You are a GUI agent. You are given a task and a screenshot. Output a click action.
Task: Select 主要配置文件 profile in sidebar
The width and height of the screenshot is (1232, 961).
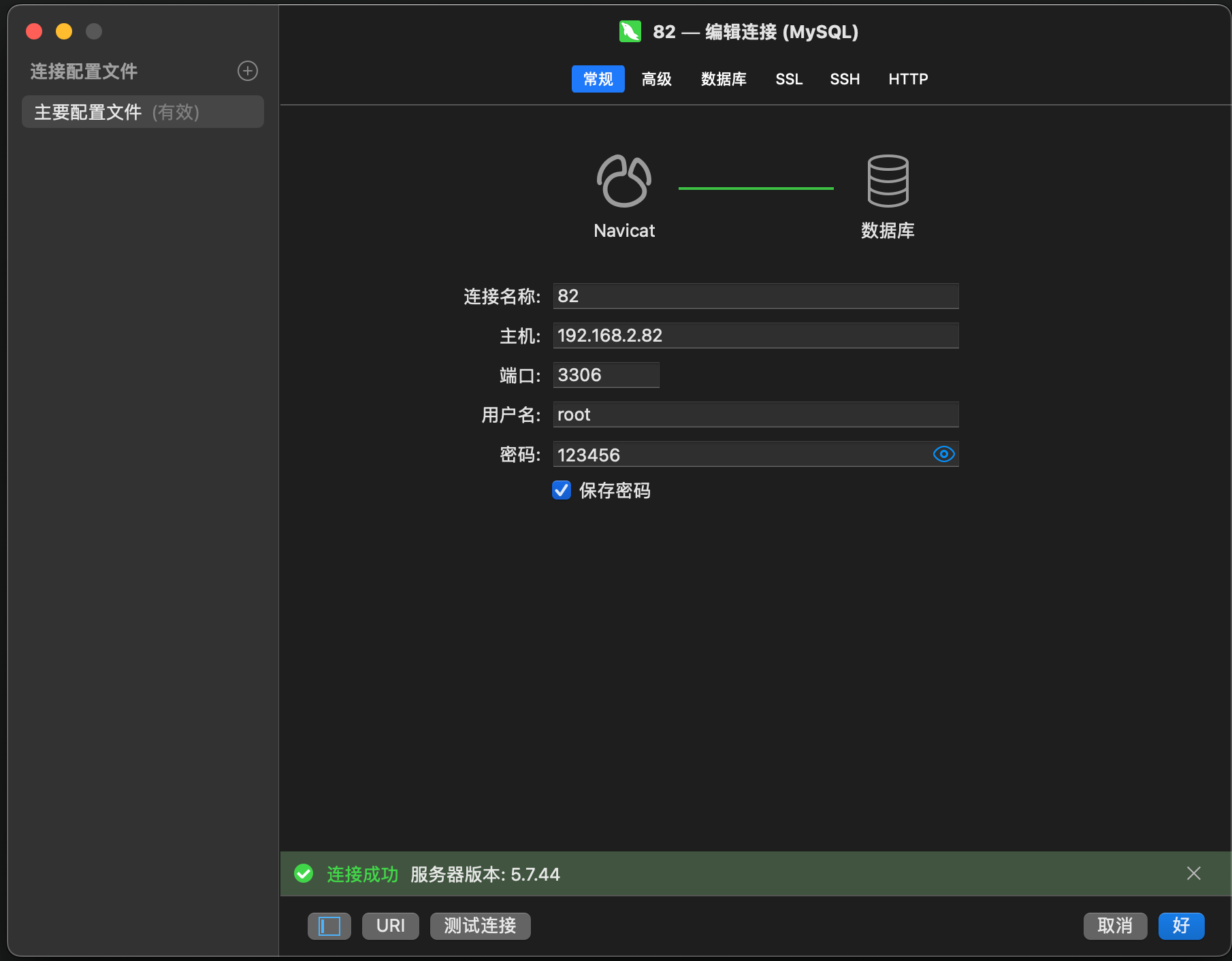[143, 112]
